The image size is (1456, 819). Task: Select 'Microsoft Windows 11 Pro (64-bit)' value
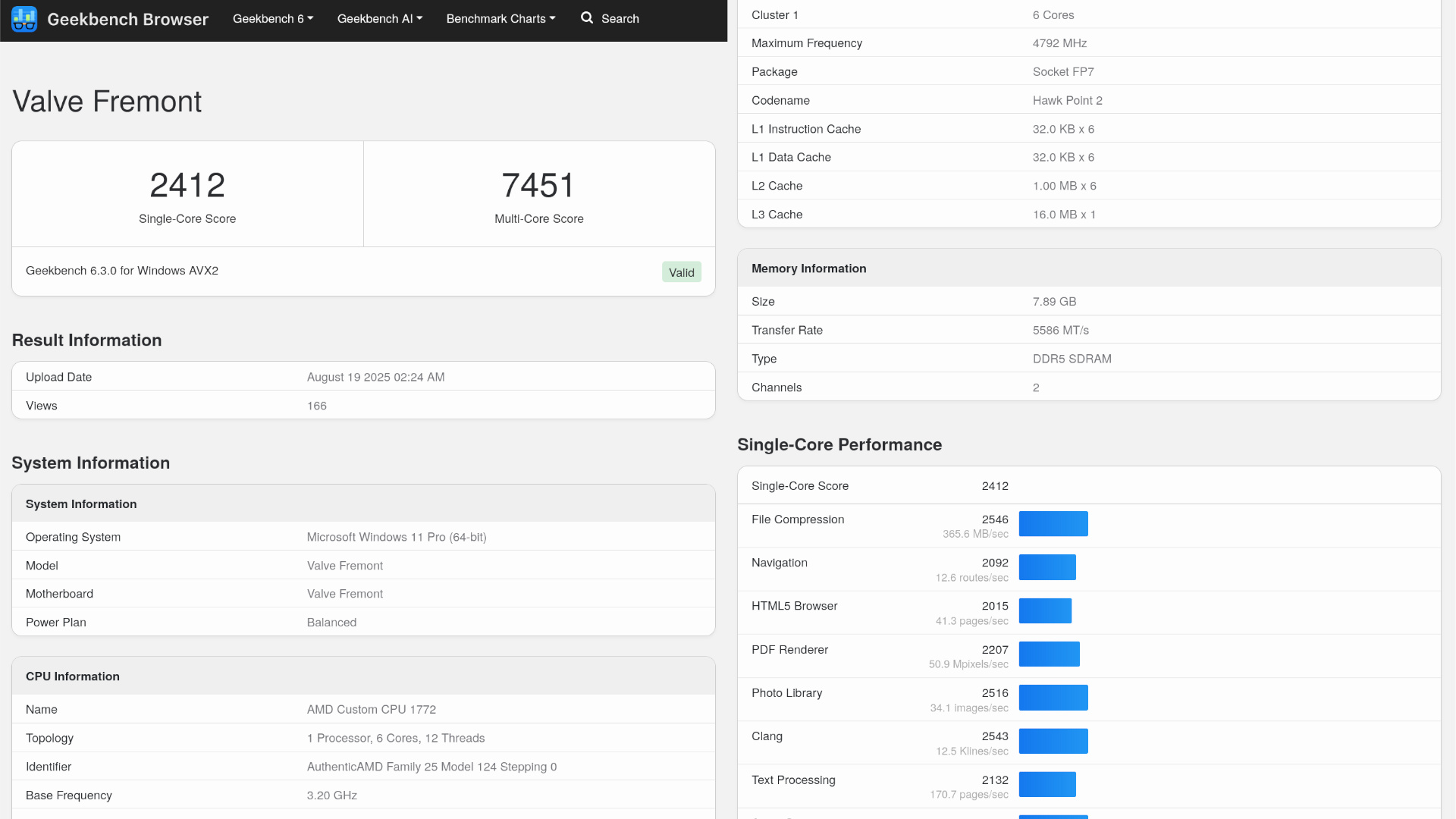[397, 537]
